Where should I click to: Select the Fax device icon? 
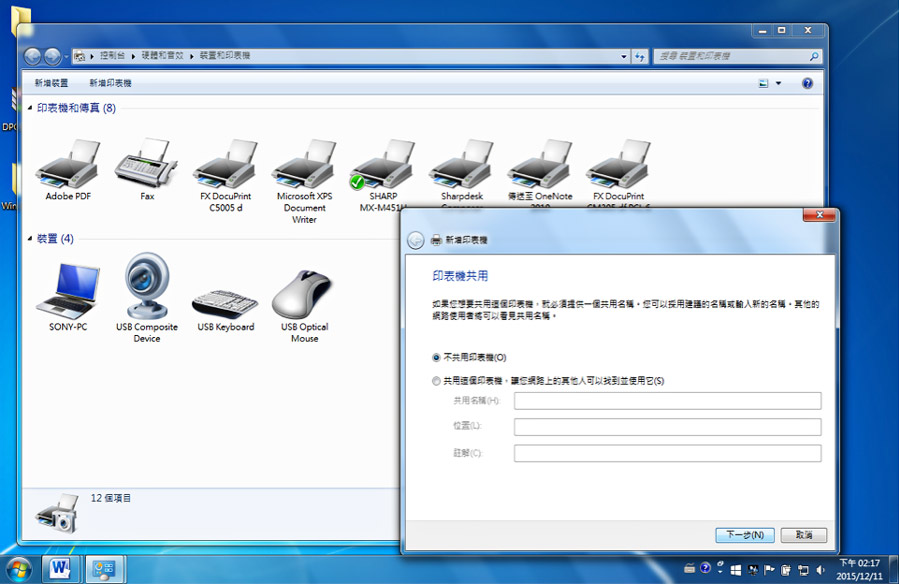(146, 170)
